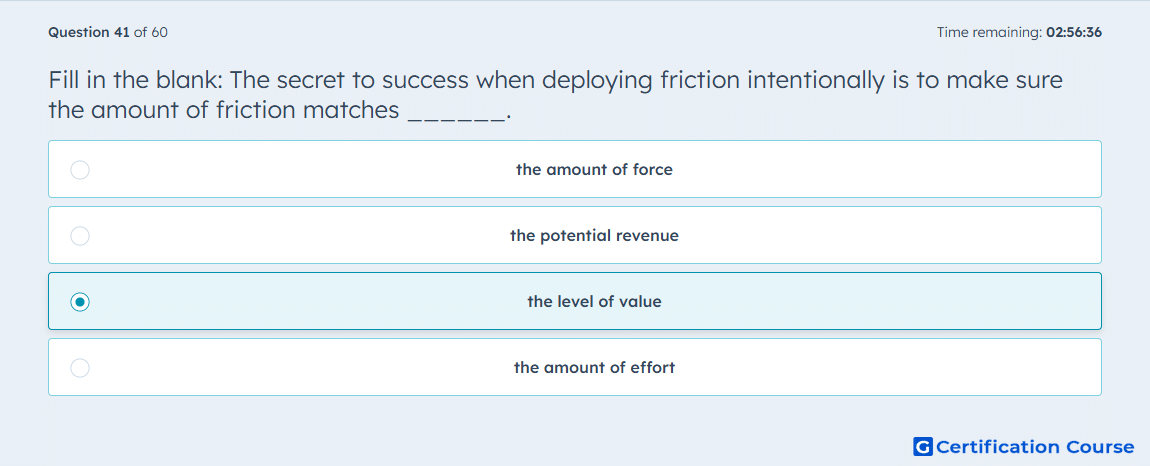Select the radio button for 'the potential revenue'
Screen dimensions: 1150x466
(x=80, y=236)
